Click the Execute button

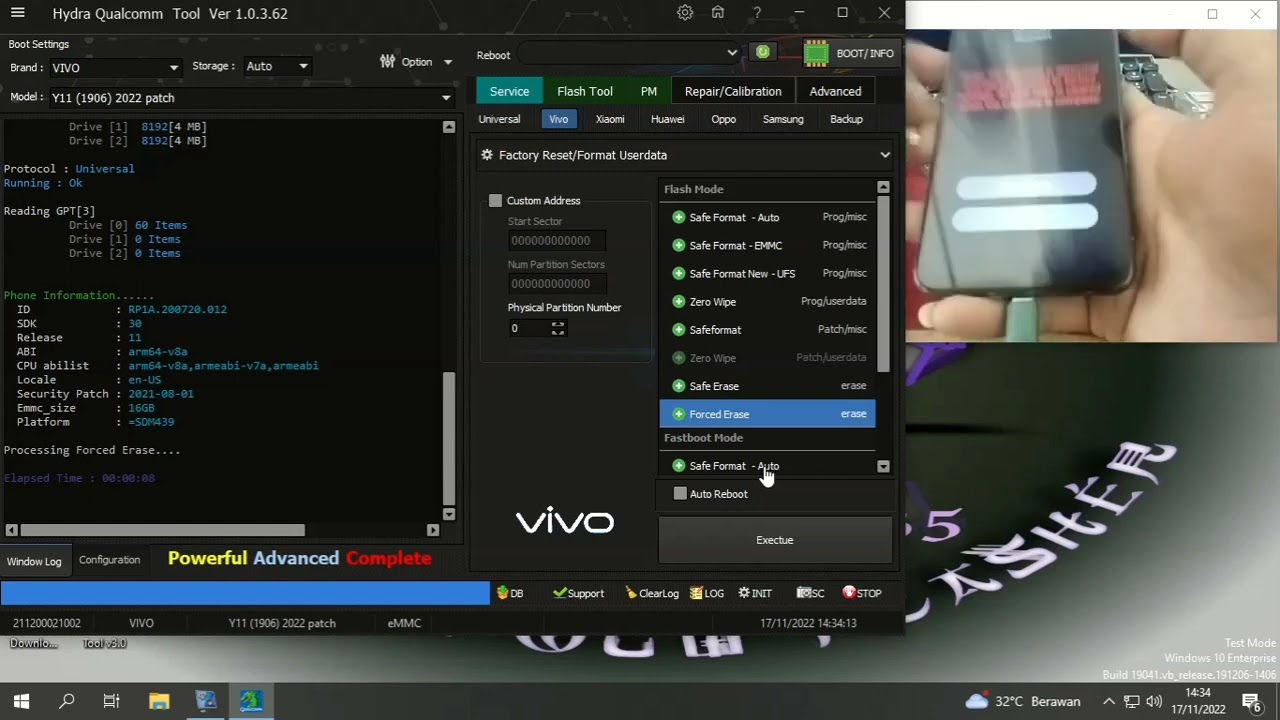tap(775, 540)
